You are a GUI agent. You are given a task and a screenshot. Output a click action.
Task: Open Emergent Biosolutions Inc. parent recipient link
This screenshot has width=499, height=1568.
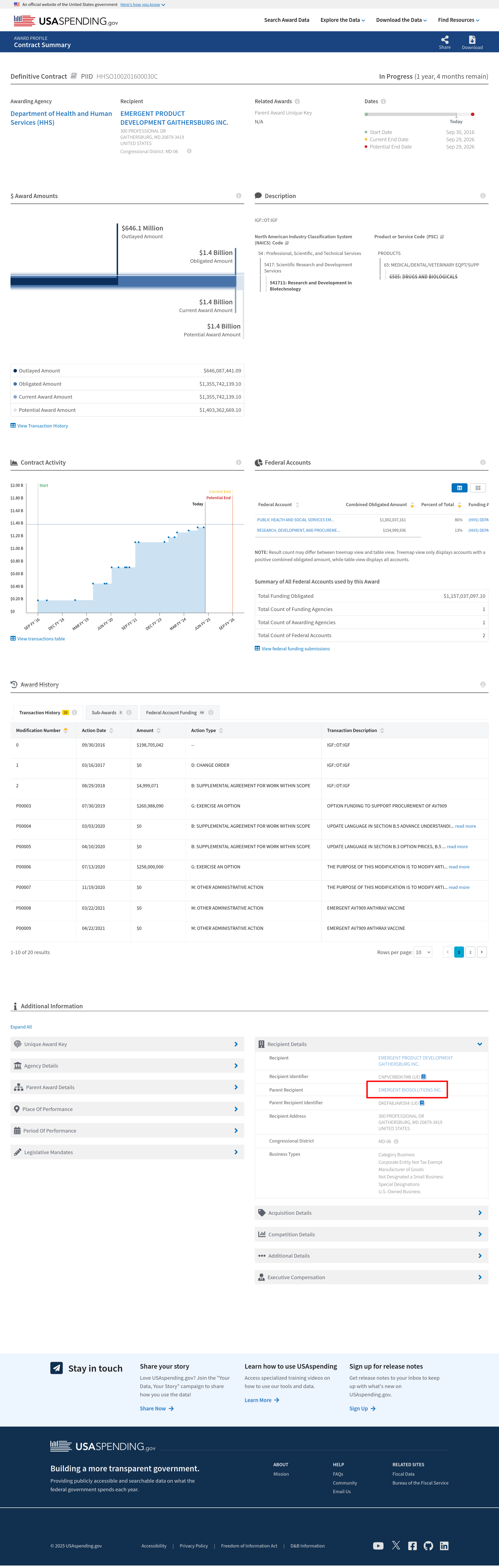pyautogui.click(x=410, y=1090)
